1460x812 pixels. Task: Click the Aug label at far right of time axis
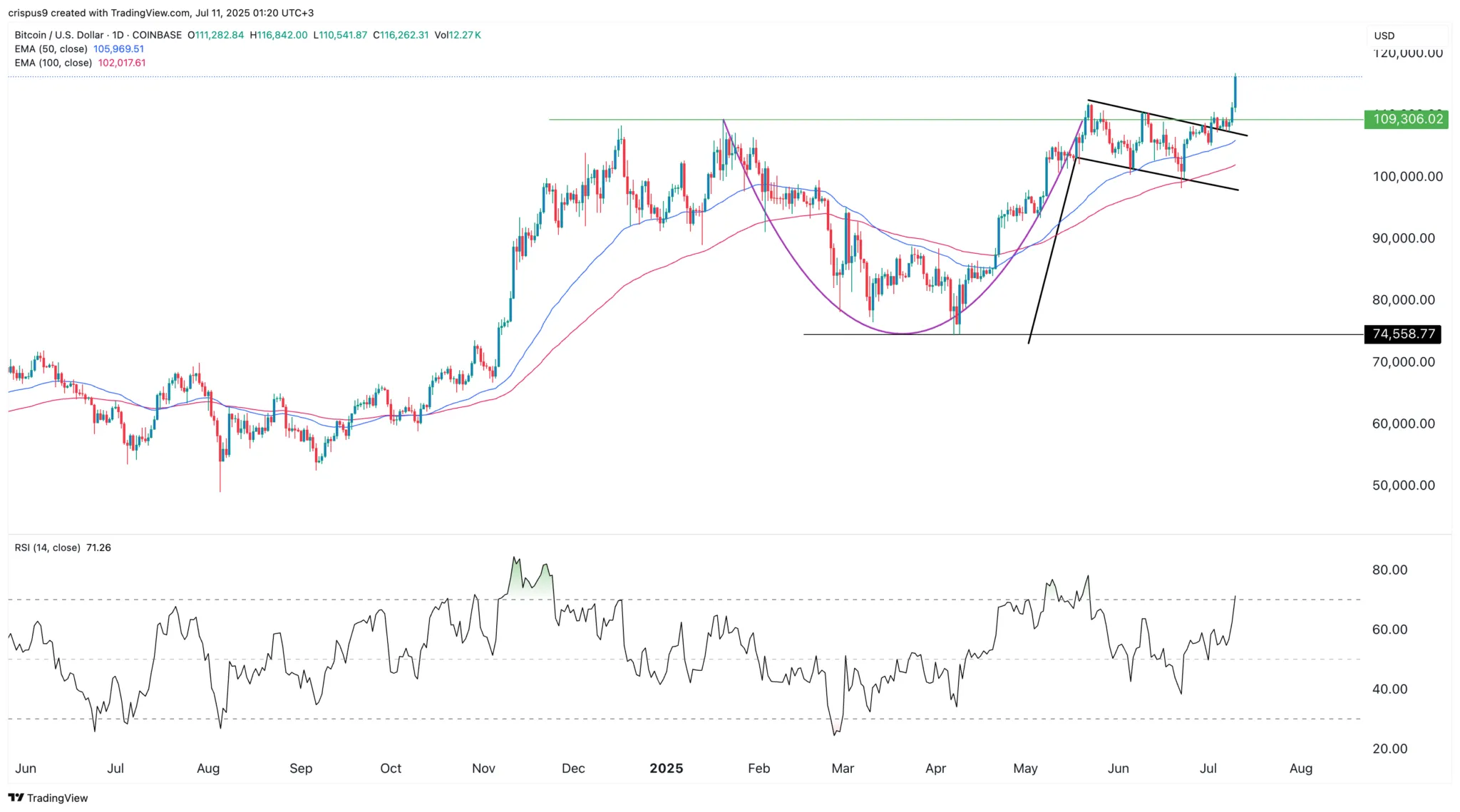click(1300, 769)
